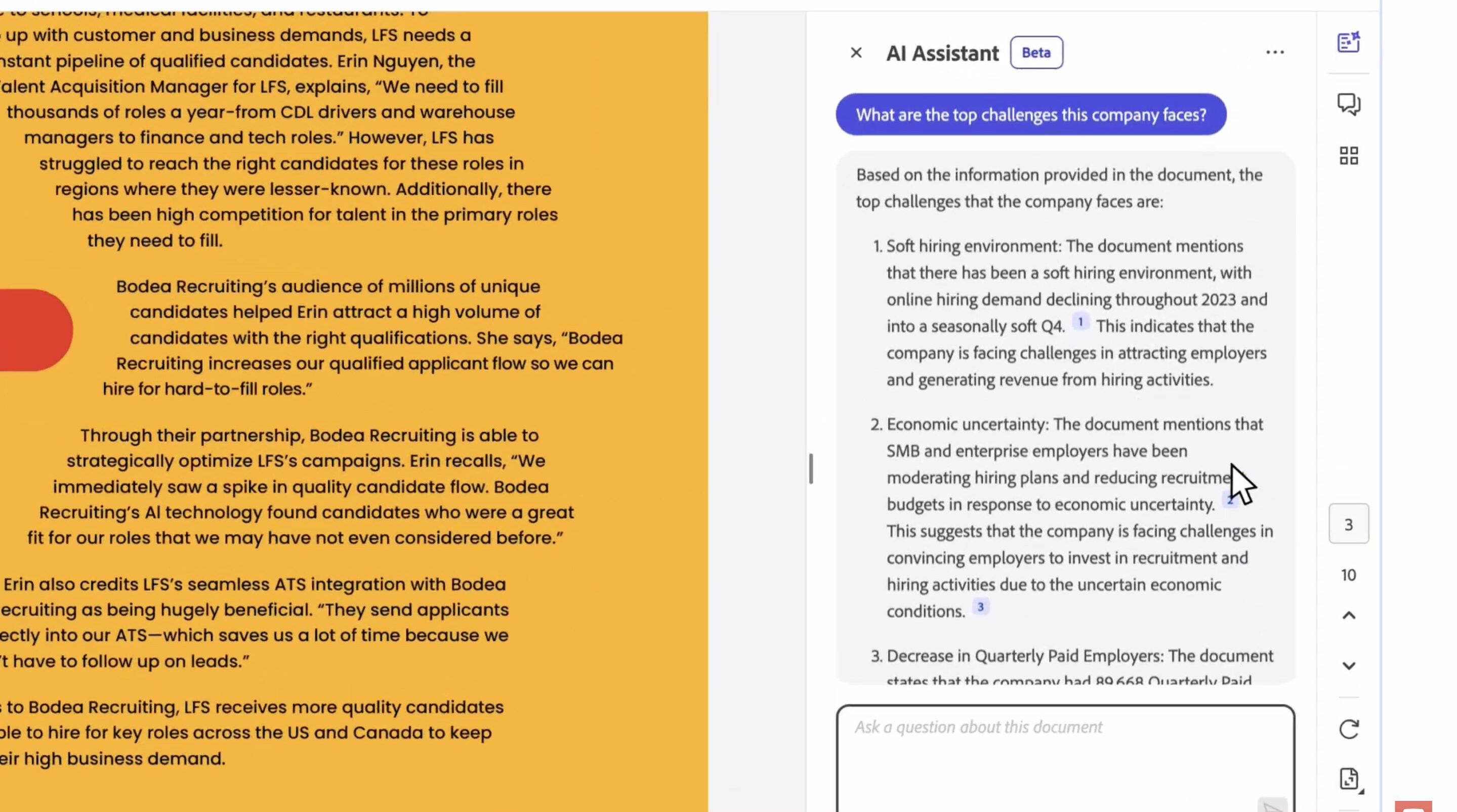Click the response intro 'Based on the information'
The height and width of the screenshot is (812, 1457).
[x=1059, y=188]
